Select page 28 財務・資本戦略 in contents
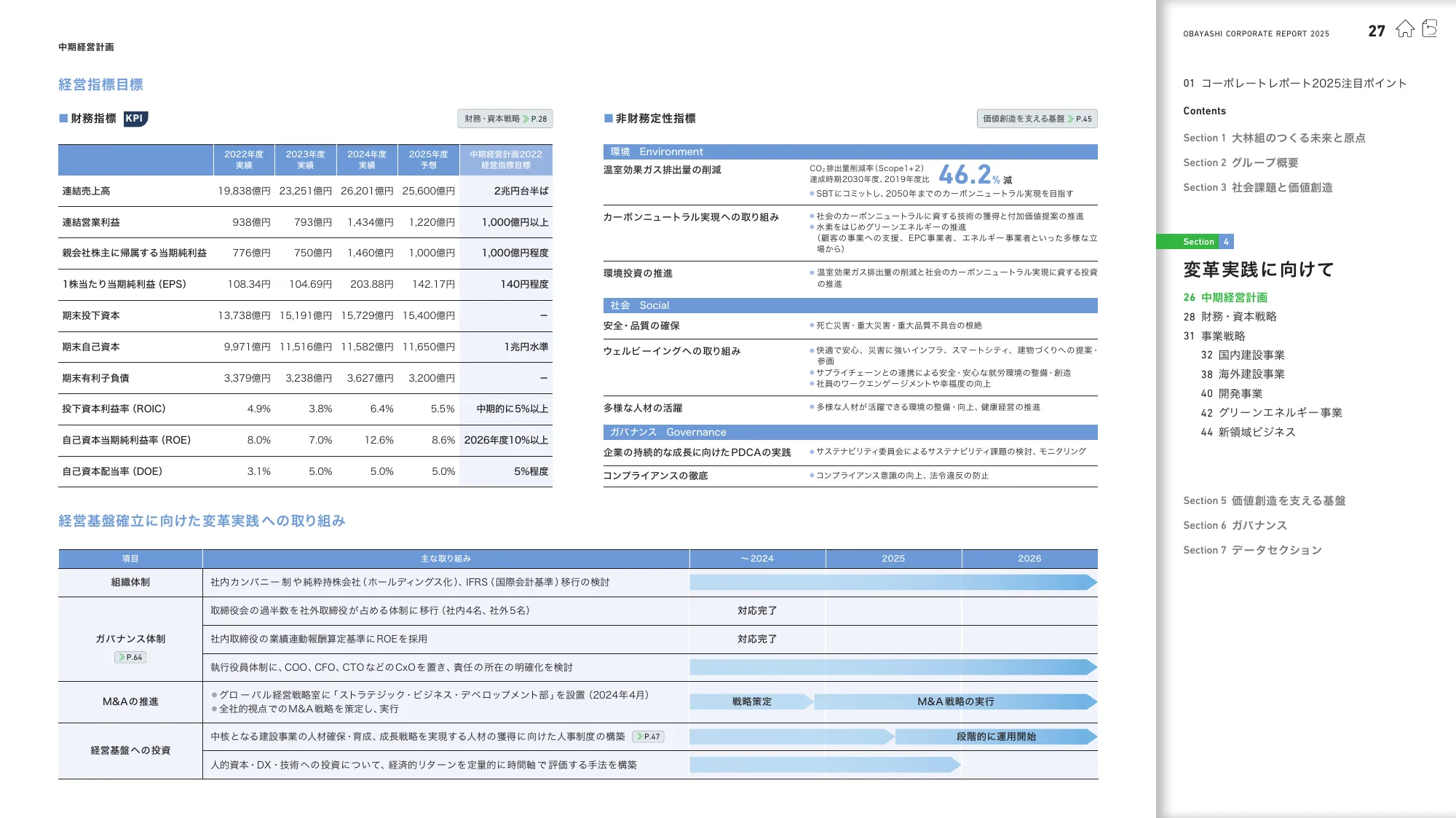 click(1230, 316)
